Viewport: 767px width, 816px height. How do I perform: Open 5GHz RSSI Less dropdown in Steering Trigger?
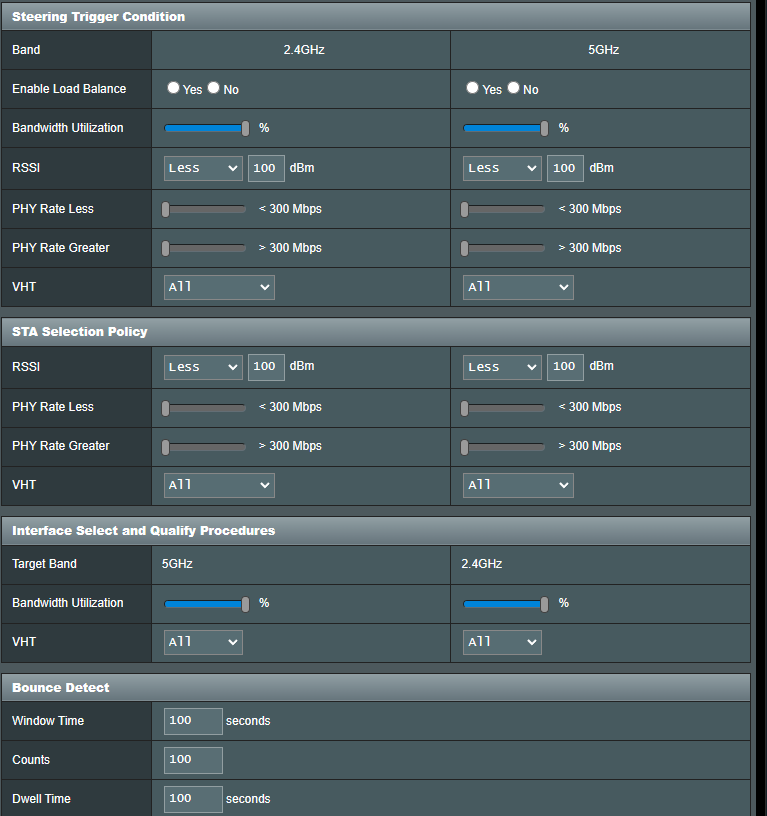pyautogui.click(x=502, y=168)
